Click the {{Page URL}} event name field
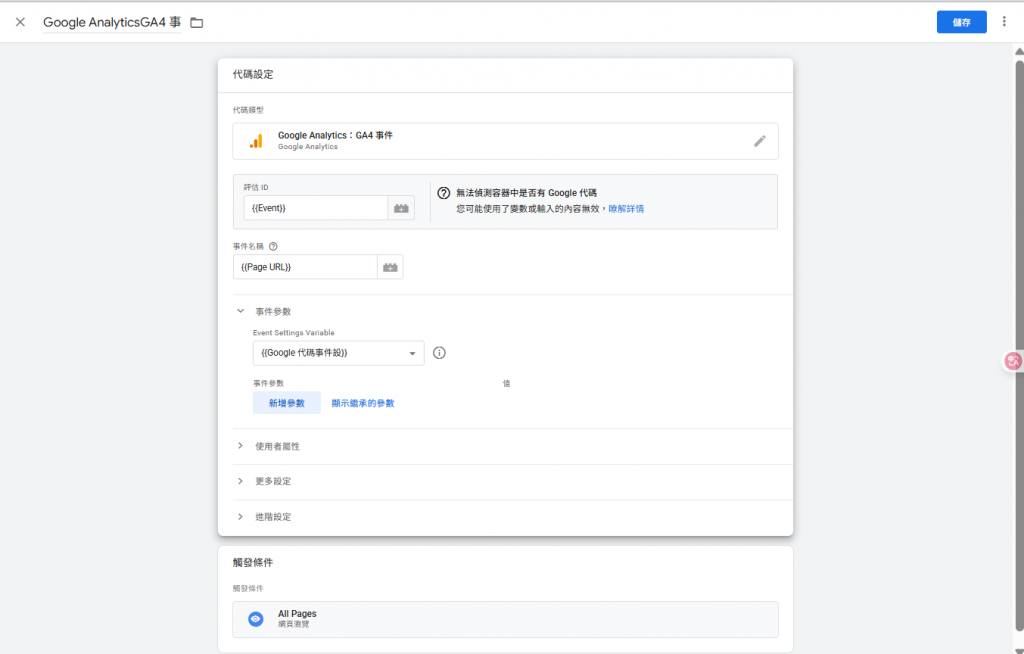This screenshot has width=1024, height=654. pos(305,267)
